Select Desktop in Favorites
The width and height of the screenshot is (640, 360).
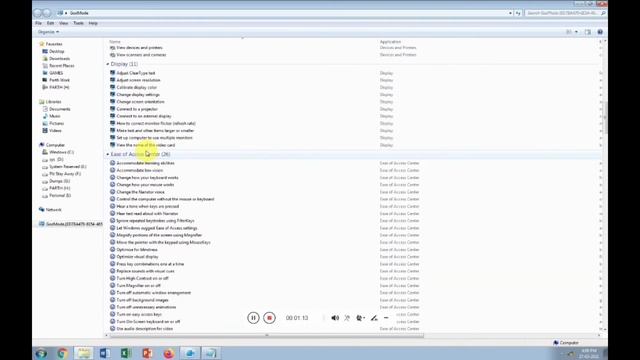pos(56,51)
